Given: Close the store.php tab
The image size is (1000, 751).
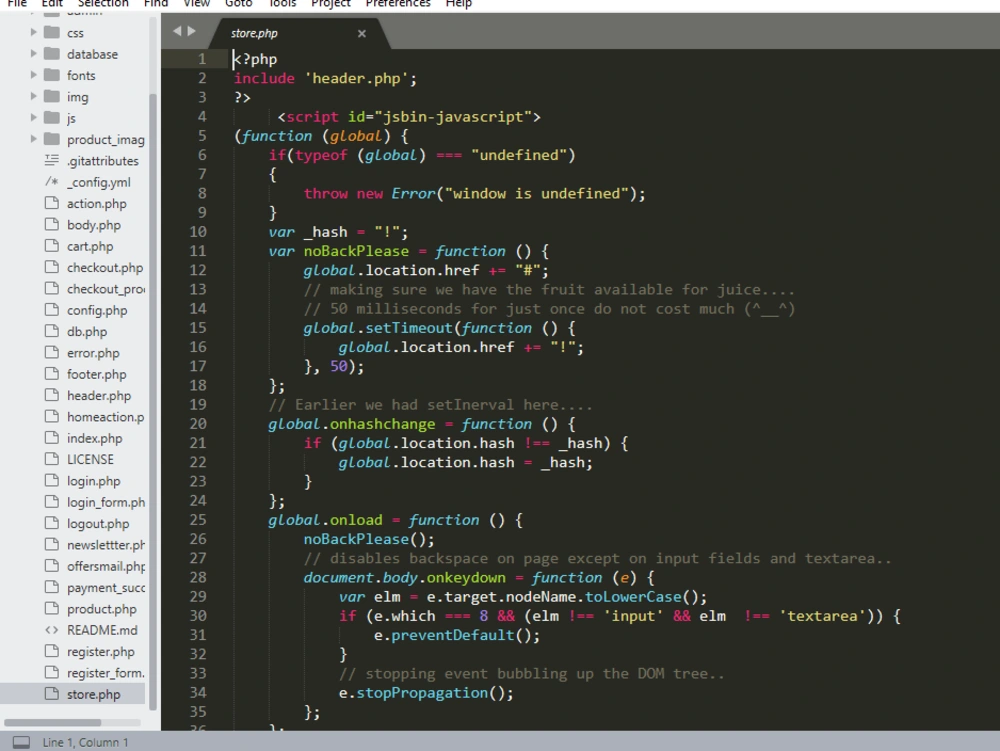Looking at the screenshot, I should tap(362, 33).
